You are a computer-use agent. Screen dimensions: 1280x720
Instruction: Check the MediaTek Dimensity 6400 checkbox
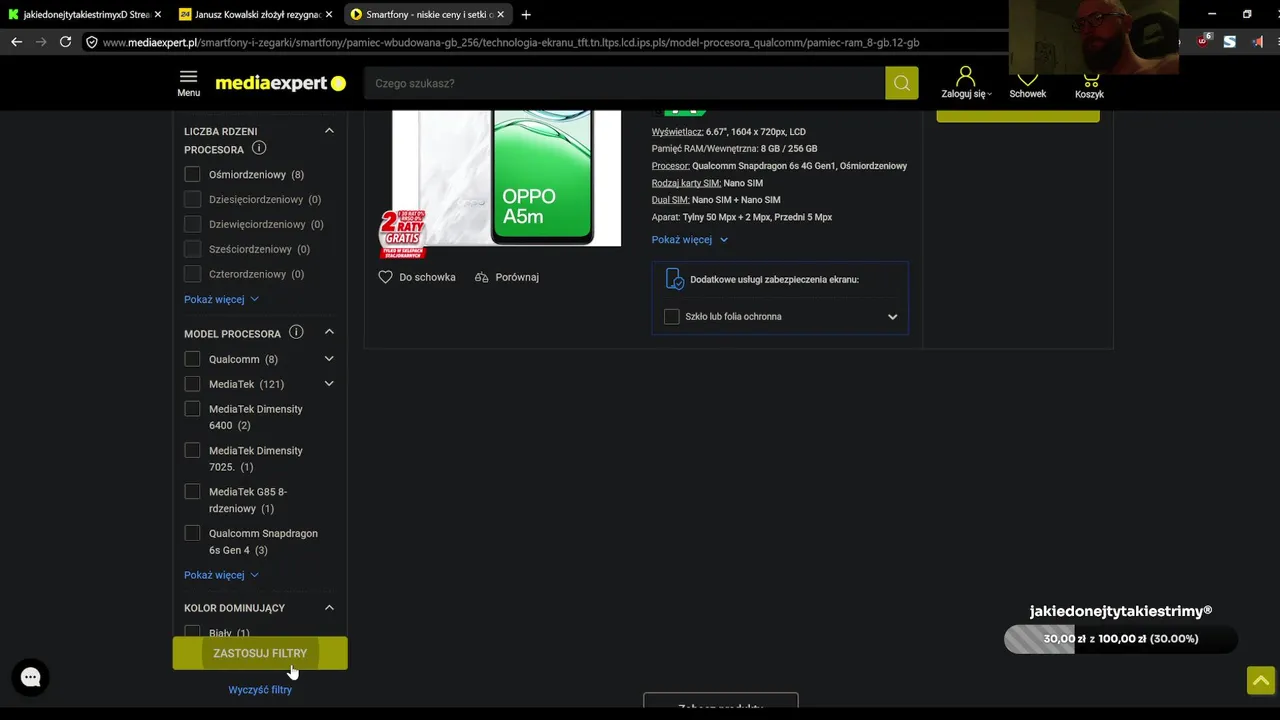(x=192, y=409)
